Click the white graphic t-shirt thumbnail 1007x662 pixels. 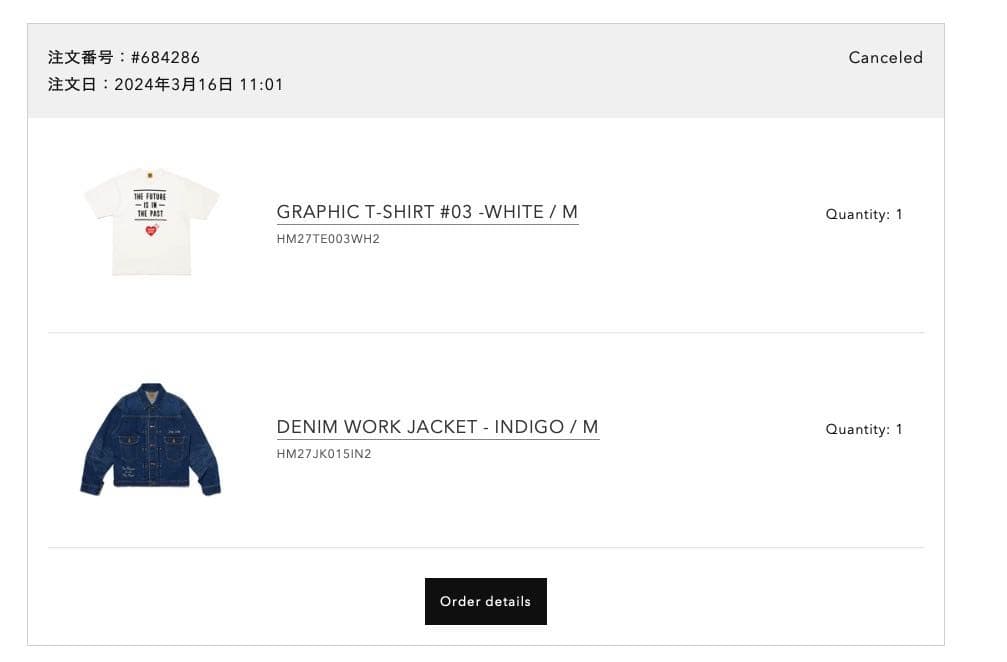pos(151,222)
